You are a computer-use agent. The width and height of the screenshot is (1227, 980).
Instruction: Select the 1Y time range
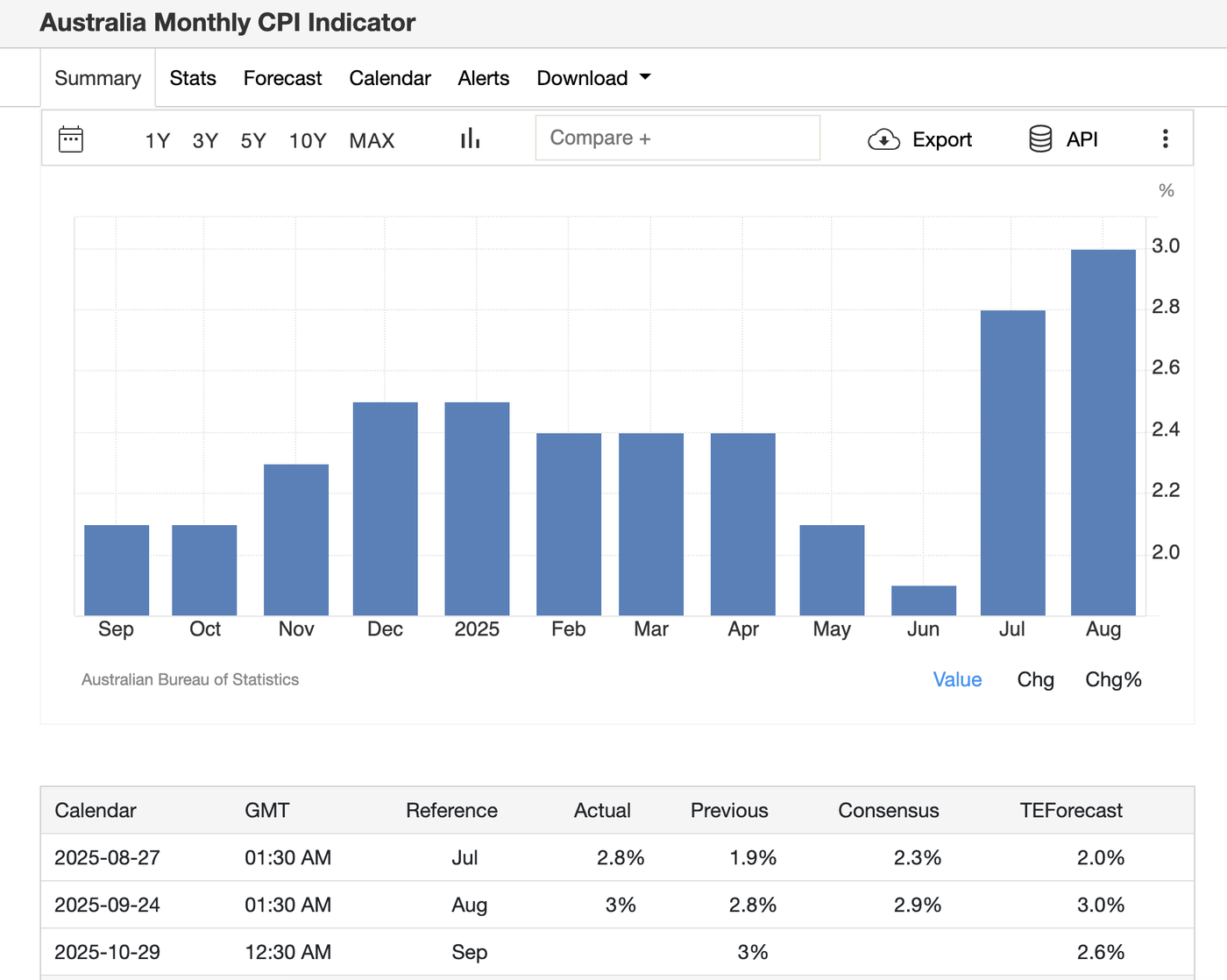[157, 140]
